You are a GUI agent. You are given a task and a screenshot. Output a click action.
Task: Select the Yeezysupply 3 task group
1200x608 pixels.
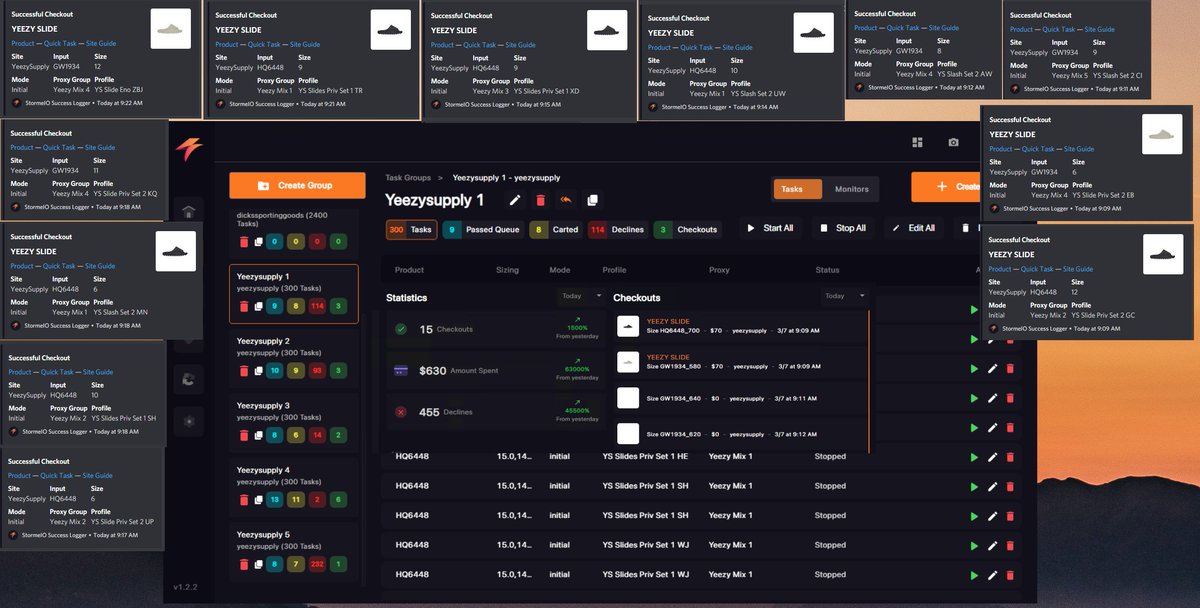point(294,423)
